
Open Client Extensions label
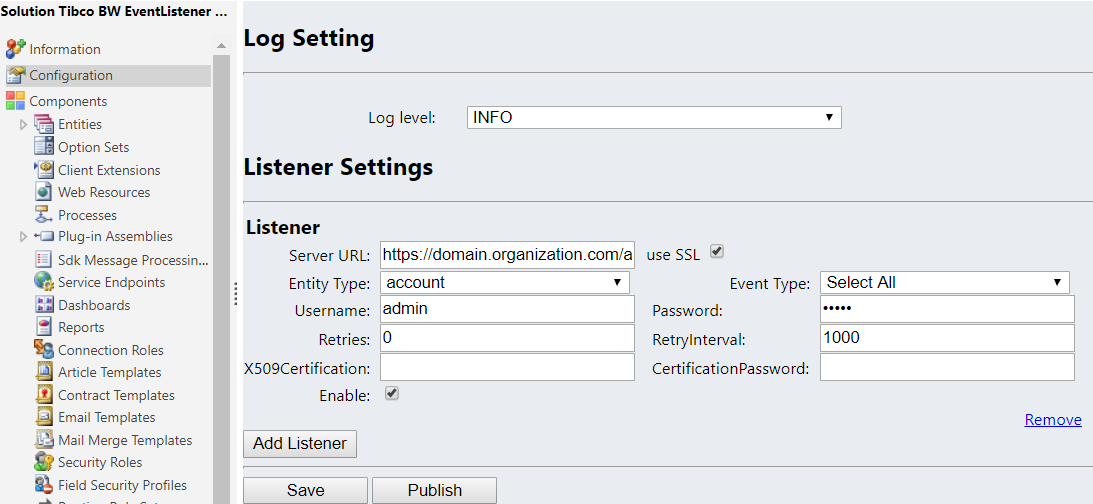(109, 170)
